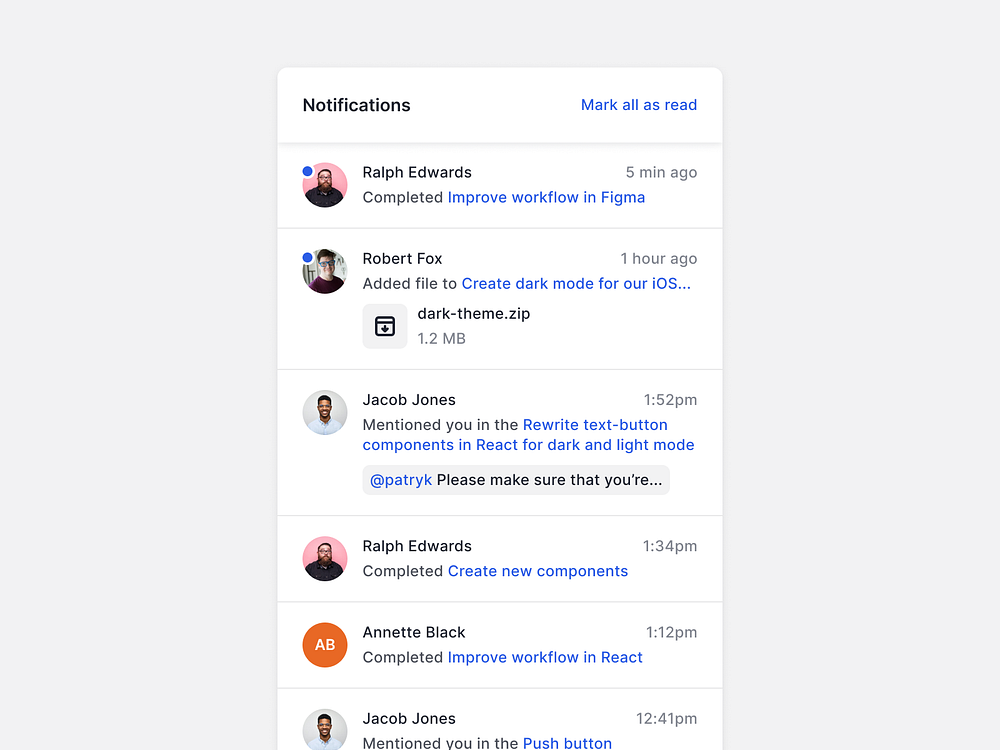Mark all as read
The image size is (1000, 750).
pyautogui.click(x=639, y=105)
